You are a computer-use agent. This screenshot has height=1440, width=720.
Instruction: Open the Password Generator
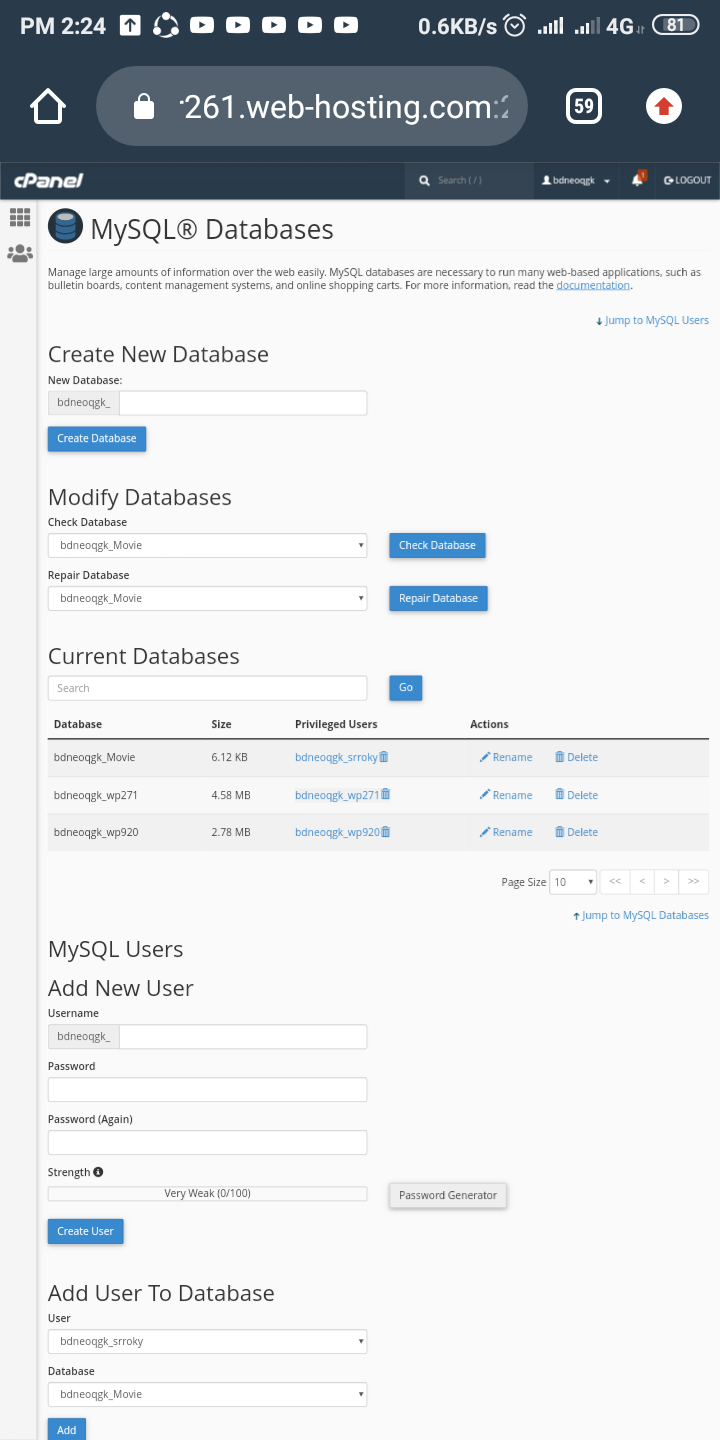(x=448, y=1195)
